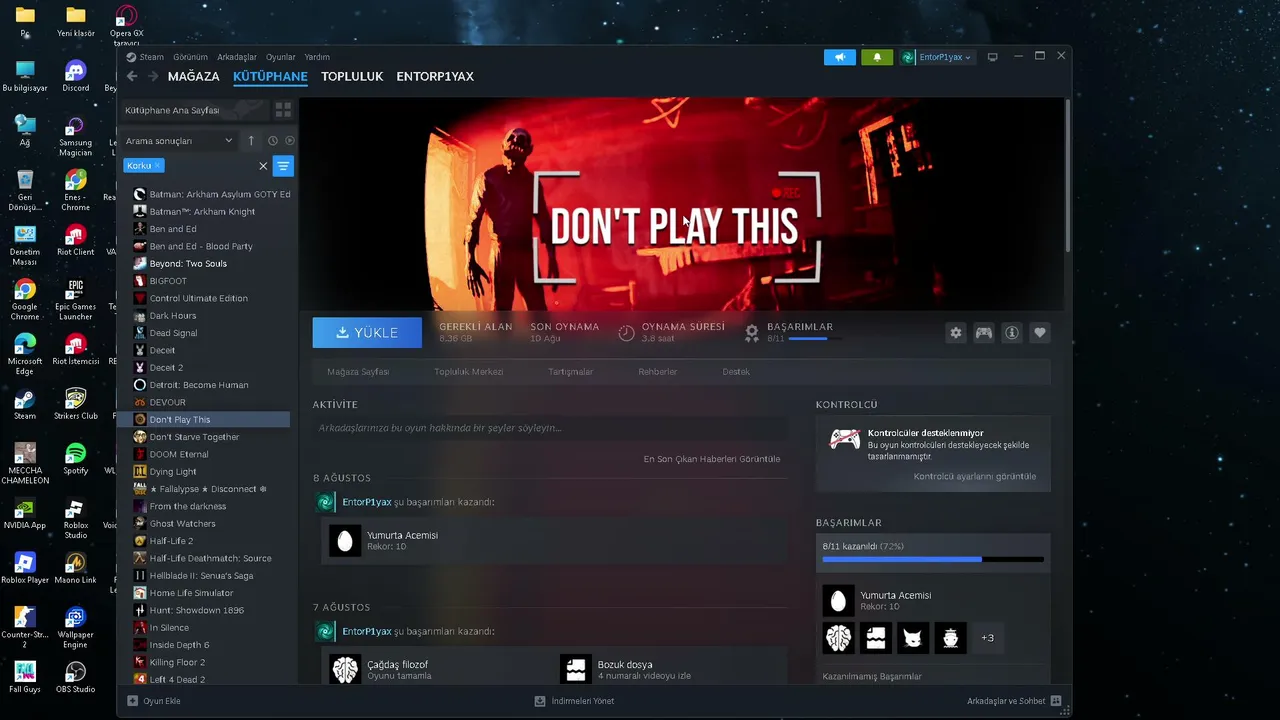Open the Friends and Chat icon

1056,701
